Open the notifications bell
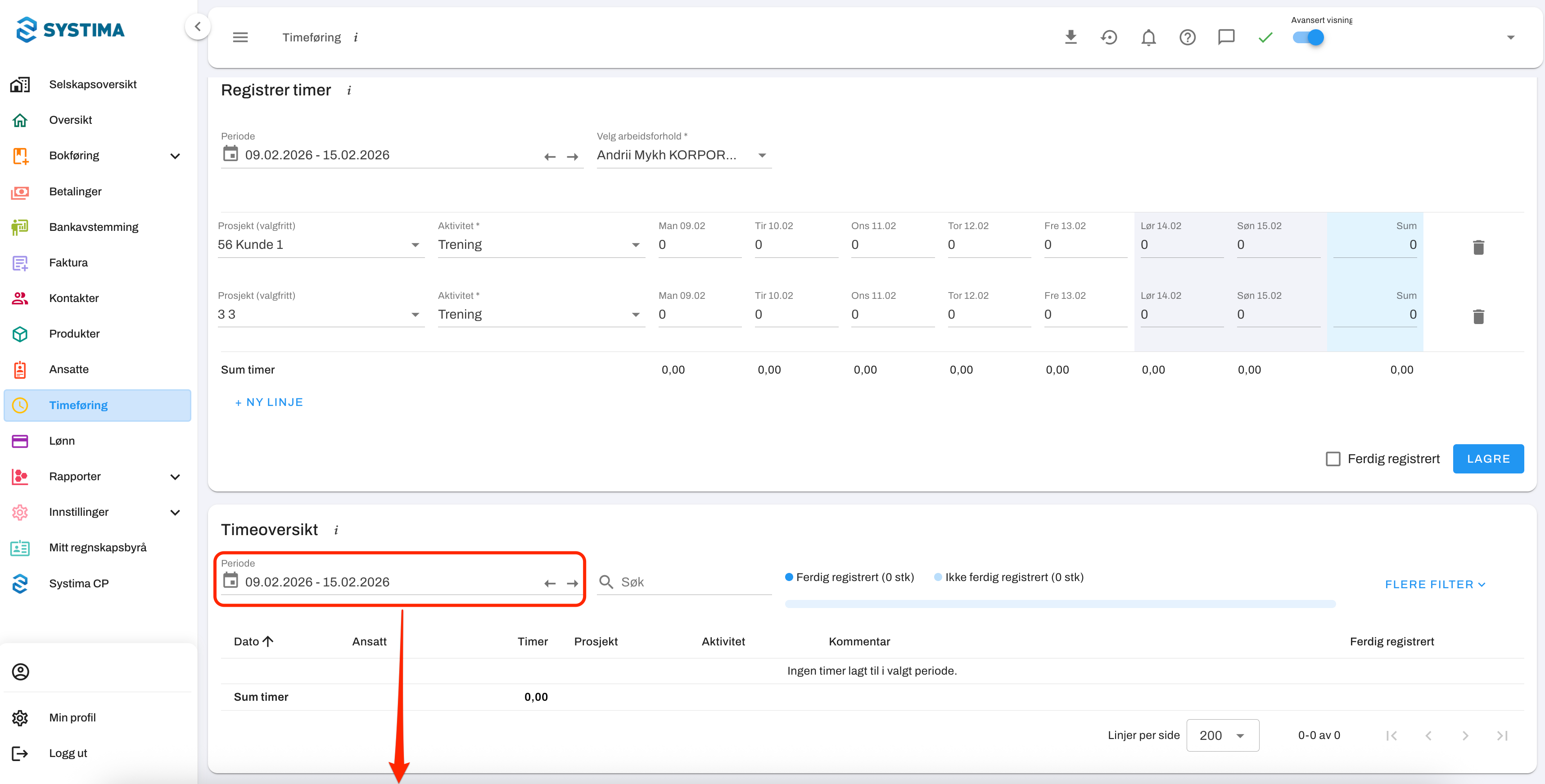This screenshot has width=1545, height=784. click(1148, 37)
